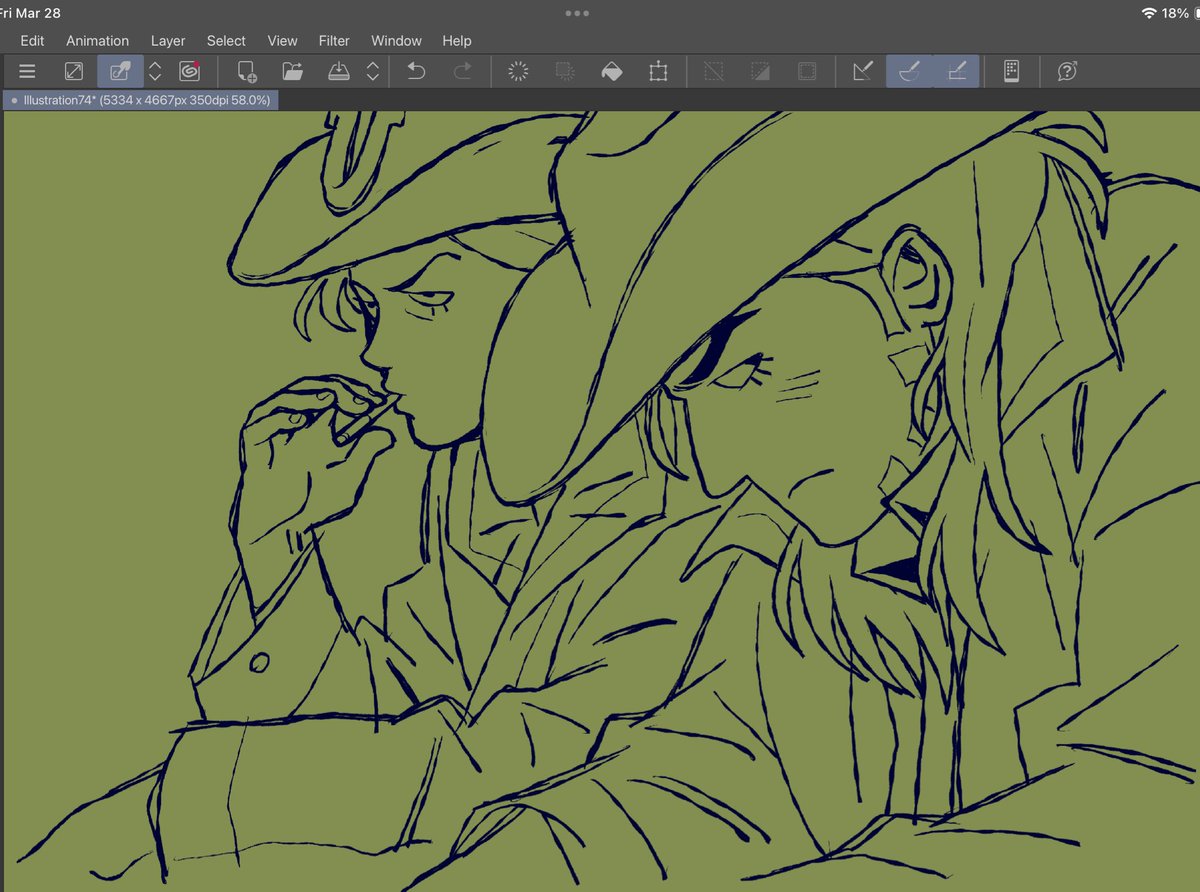
Task: Toggle finger and pen touch gesture mode
Action: click(121, 71)
